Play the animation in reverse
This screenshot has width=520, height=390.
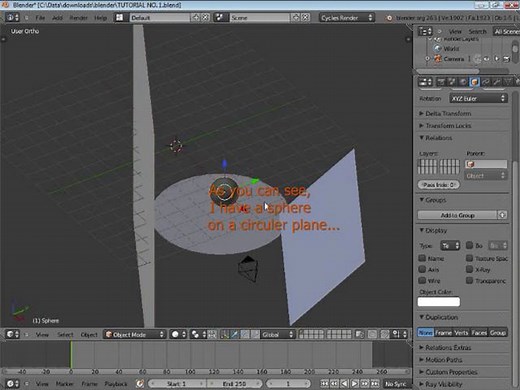345,384
